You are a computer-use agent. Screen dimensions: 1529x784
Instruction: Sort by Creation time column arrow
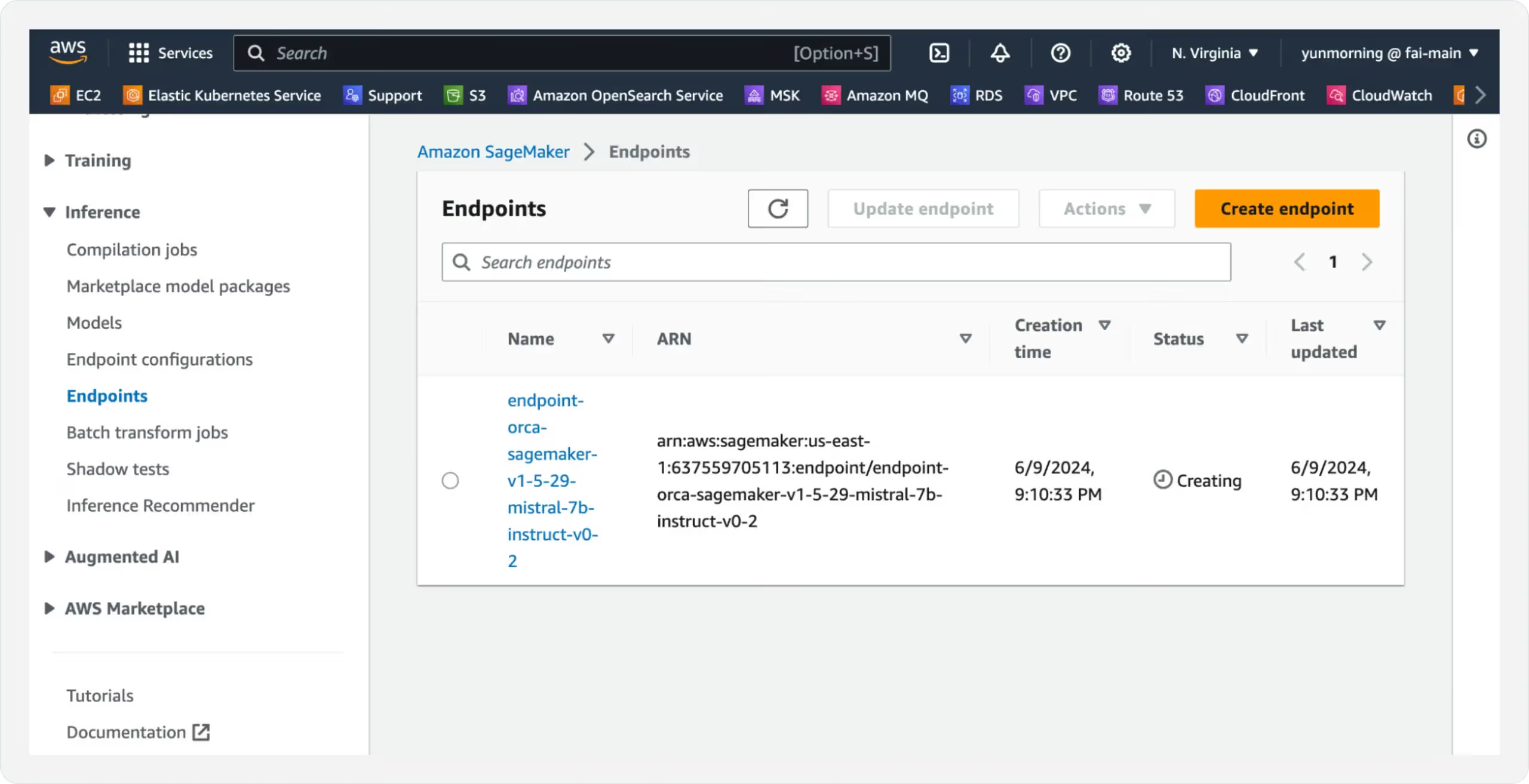point(1104,325)
